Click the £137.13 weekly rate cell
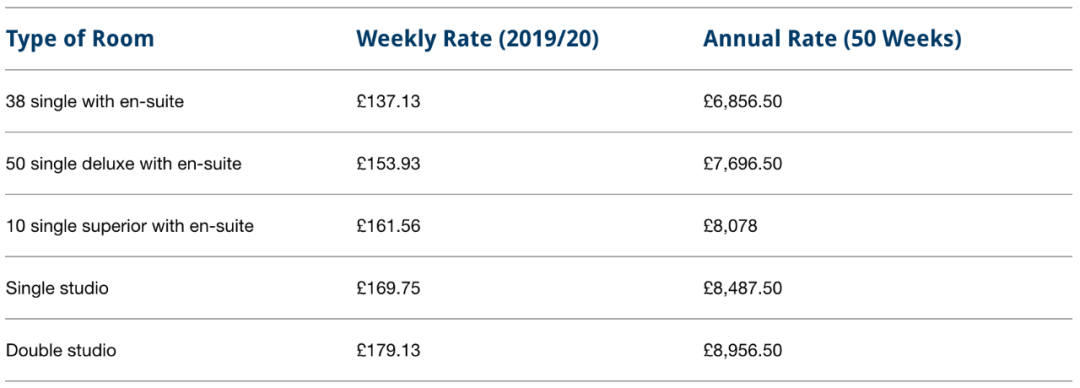This screenshot has width=1080, height=388. click(x=388, y=102)
